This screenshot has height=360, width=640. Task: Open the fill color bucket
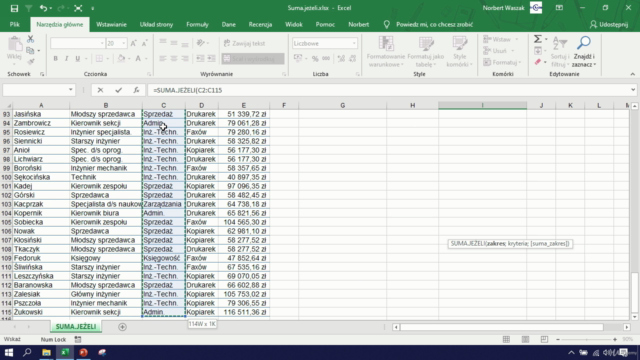pyautogui.click(x=121, y=59)
